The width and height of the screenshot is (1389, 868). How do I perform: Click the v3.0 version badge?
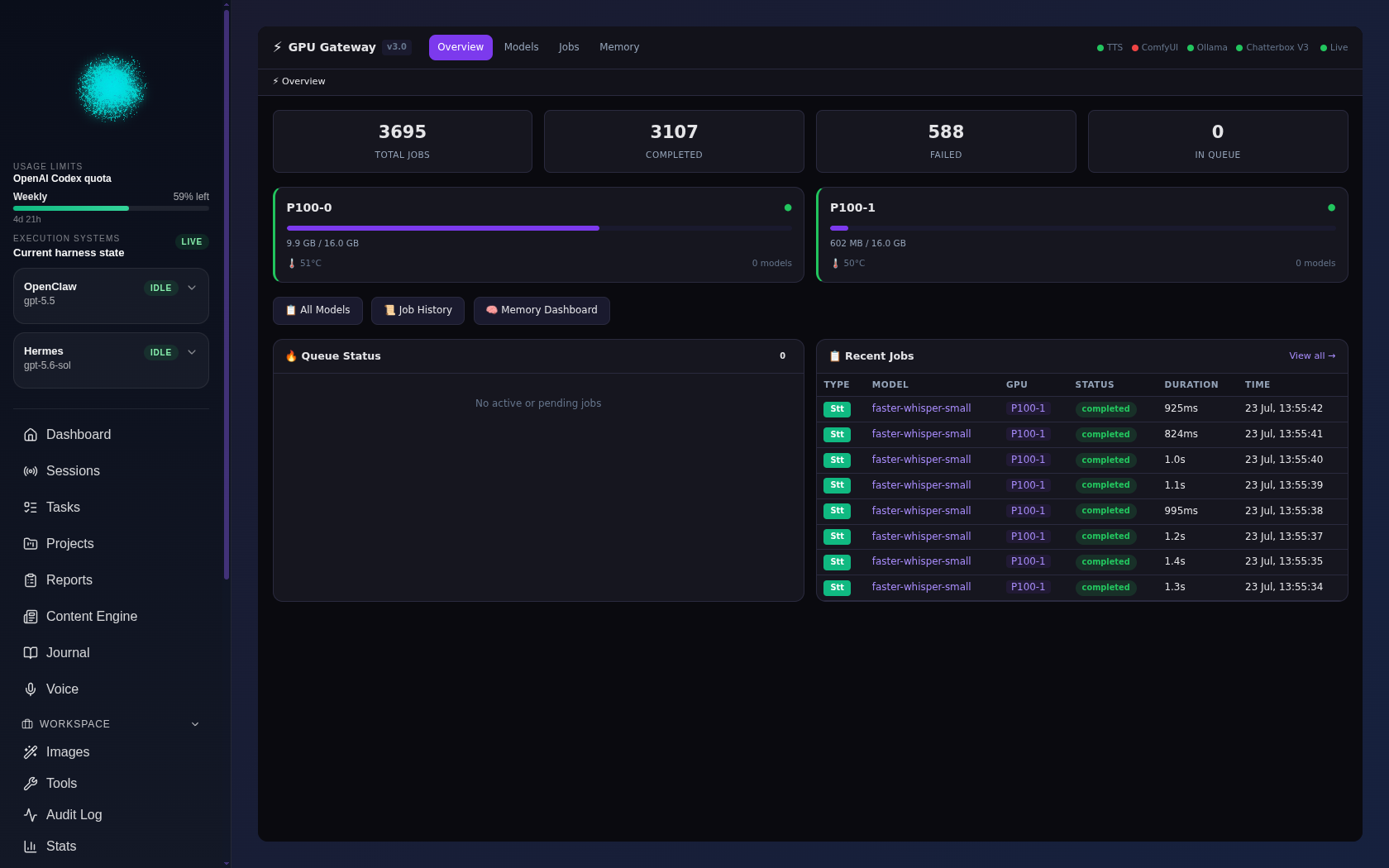tap(397, 47)
